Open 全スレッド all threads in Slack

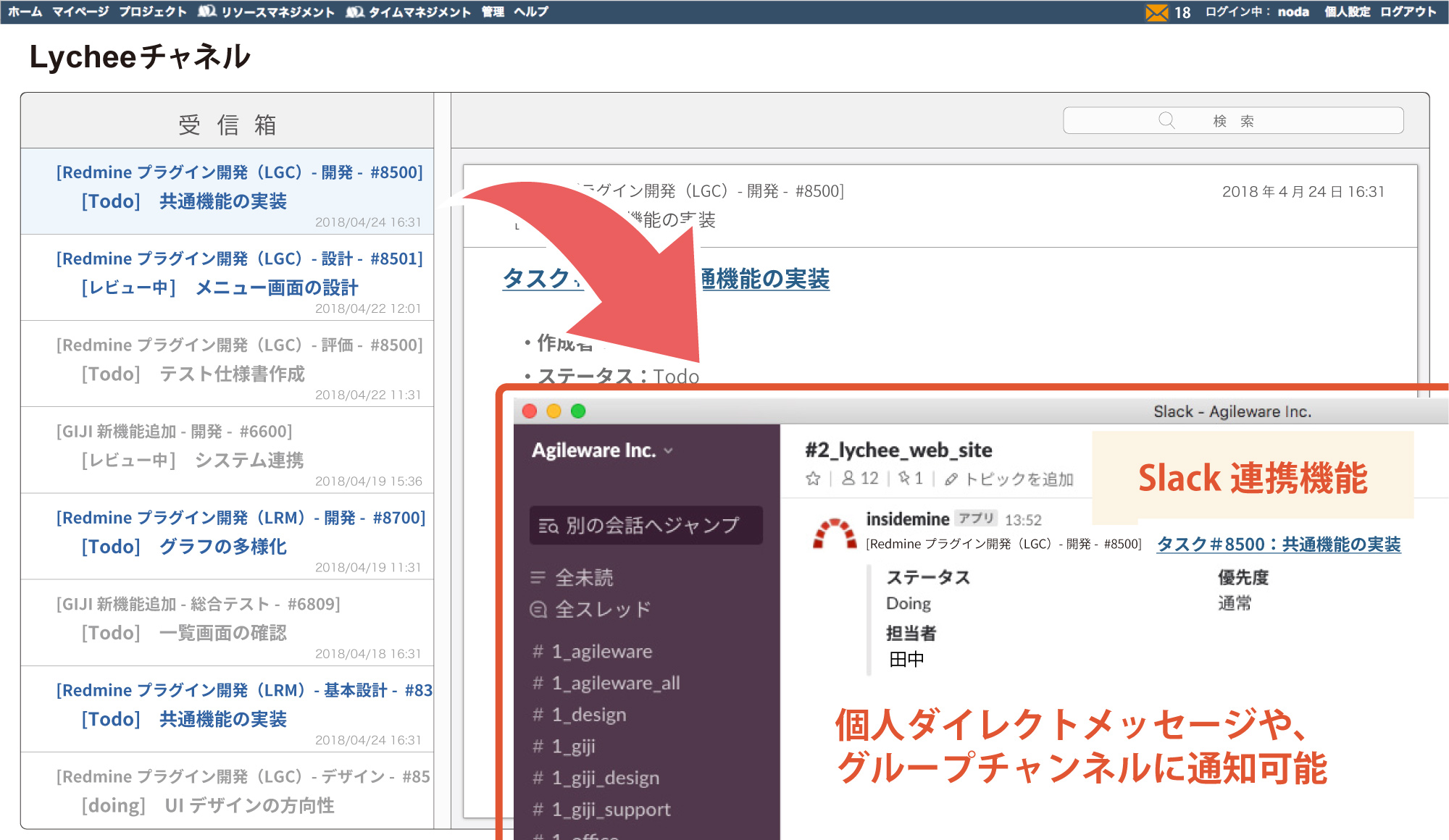(x=603, y=610)
